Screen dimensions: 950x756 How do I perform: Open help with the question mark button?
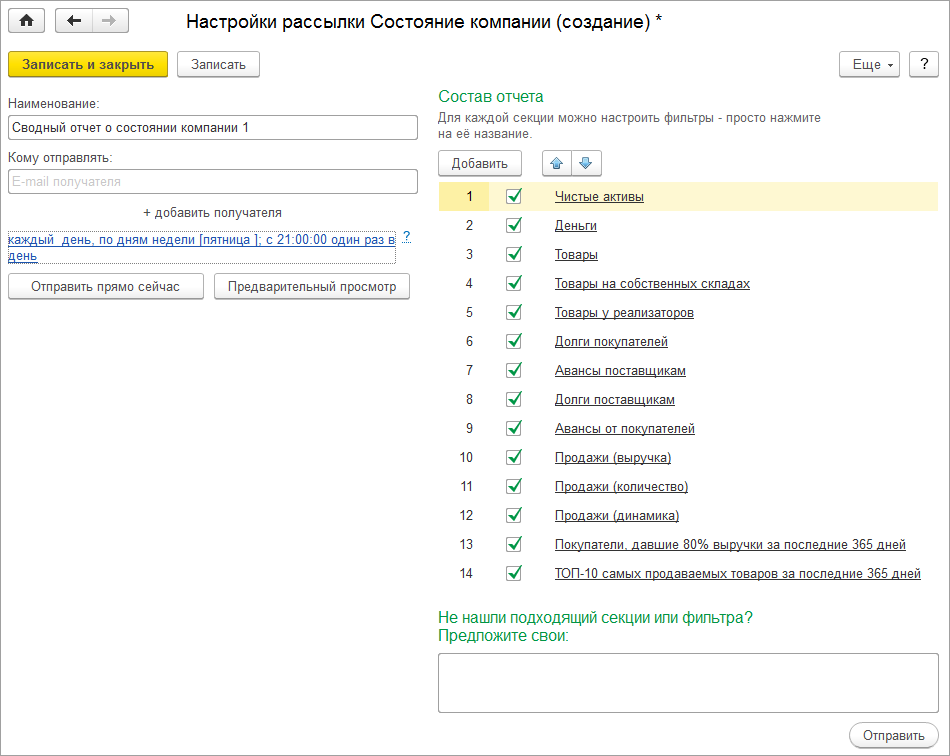[x=924, y=64]
